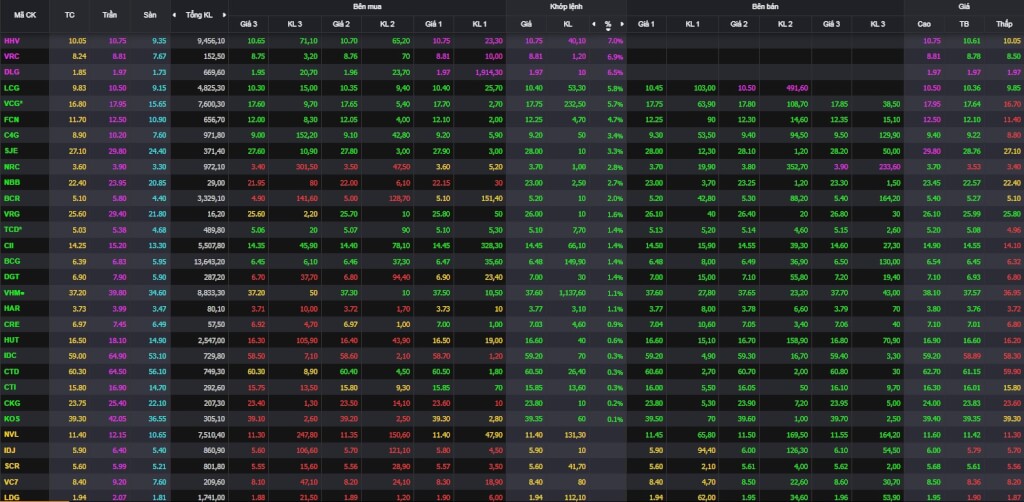Click the left arrow beside Tổng KL header

tap(174, 14)
